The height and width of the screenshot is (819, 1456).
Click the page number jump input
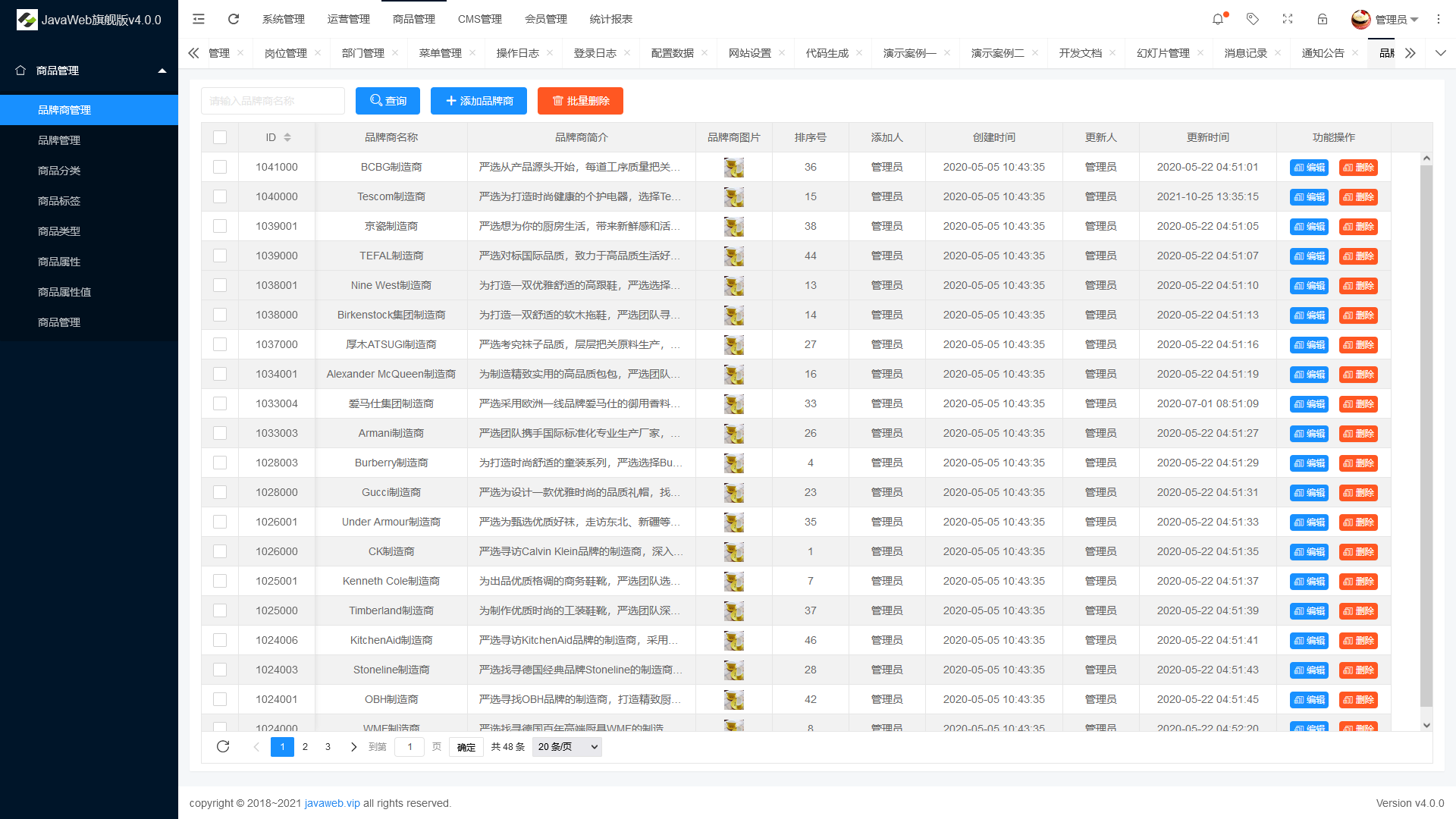409,747
